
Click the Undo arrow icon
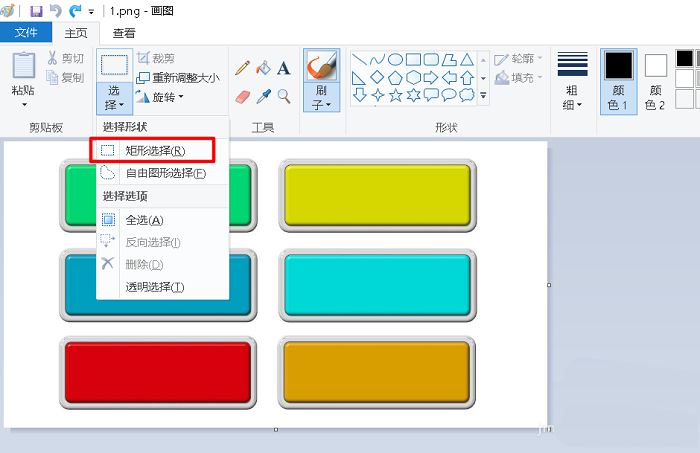[x=55, y=11]
